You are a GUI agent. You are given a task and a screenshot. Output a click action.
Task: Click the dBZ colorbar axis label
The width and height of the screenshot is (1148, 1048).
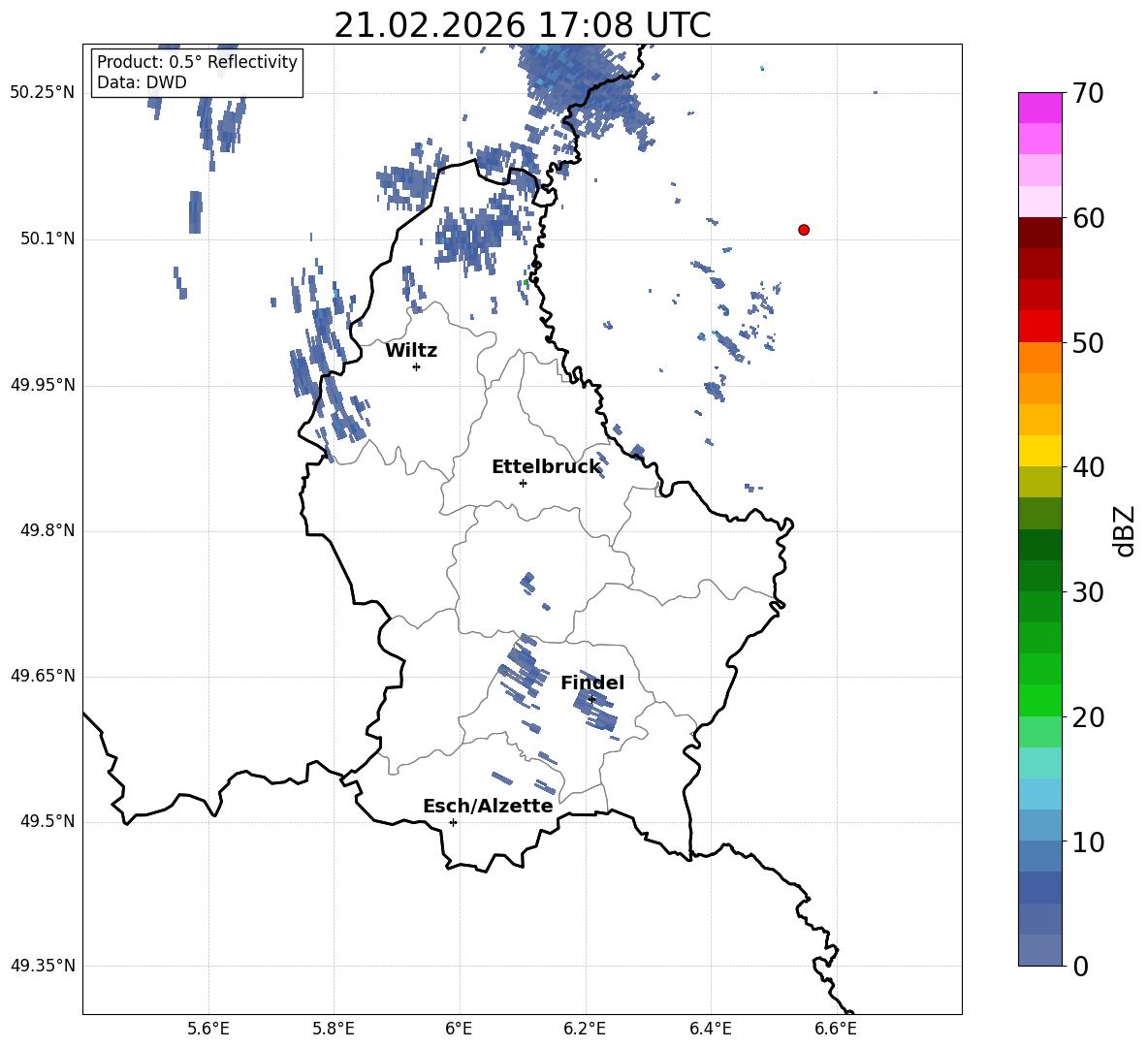1124,530
